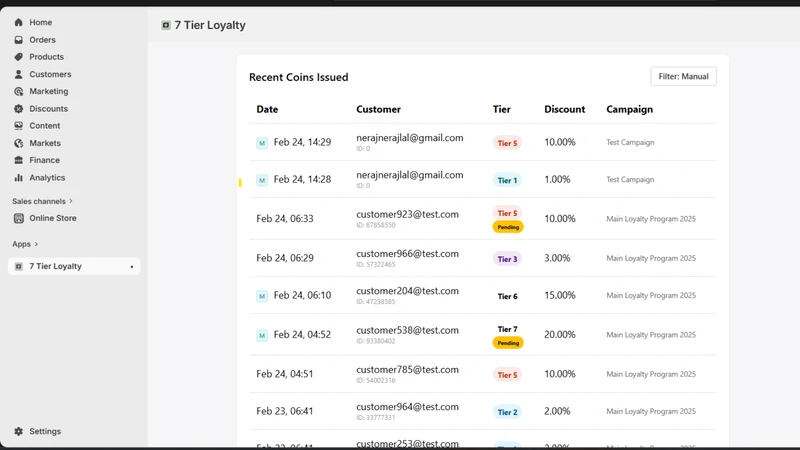Viewport: 800px width, 450px height.
Task: Click the Filter: Manual button
Action: pyautogui.click(x=683, y=77)
